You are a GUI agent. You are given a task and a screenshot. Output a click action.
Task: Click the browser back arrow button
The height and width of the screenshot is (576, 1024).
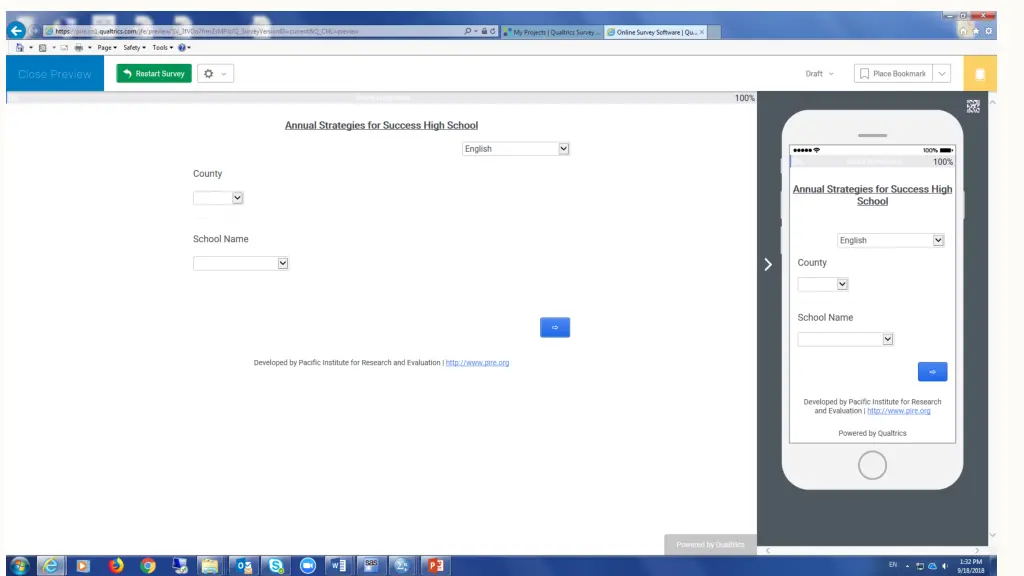pyautogui.click(x=16, y=31)
